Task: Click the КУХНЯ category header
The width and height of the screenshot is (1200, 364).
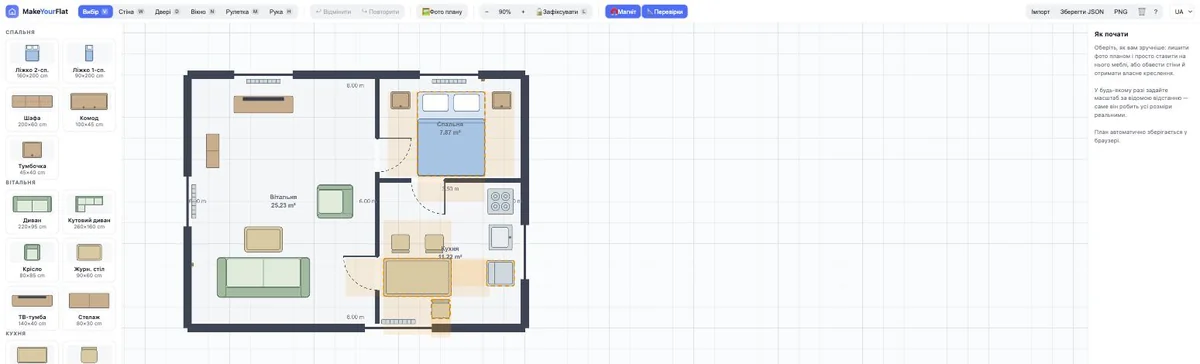Action: 15,334
